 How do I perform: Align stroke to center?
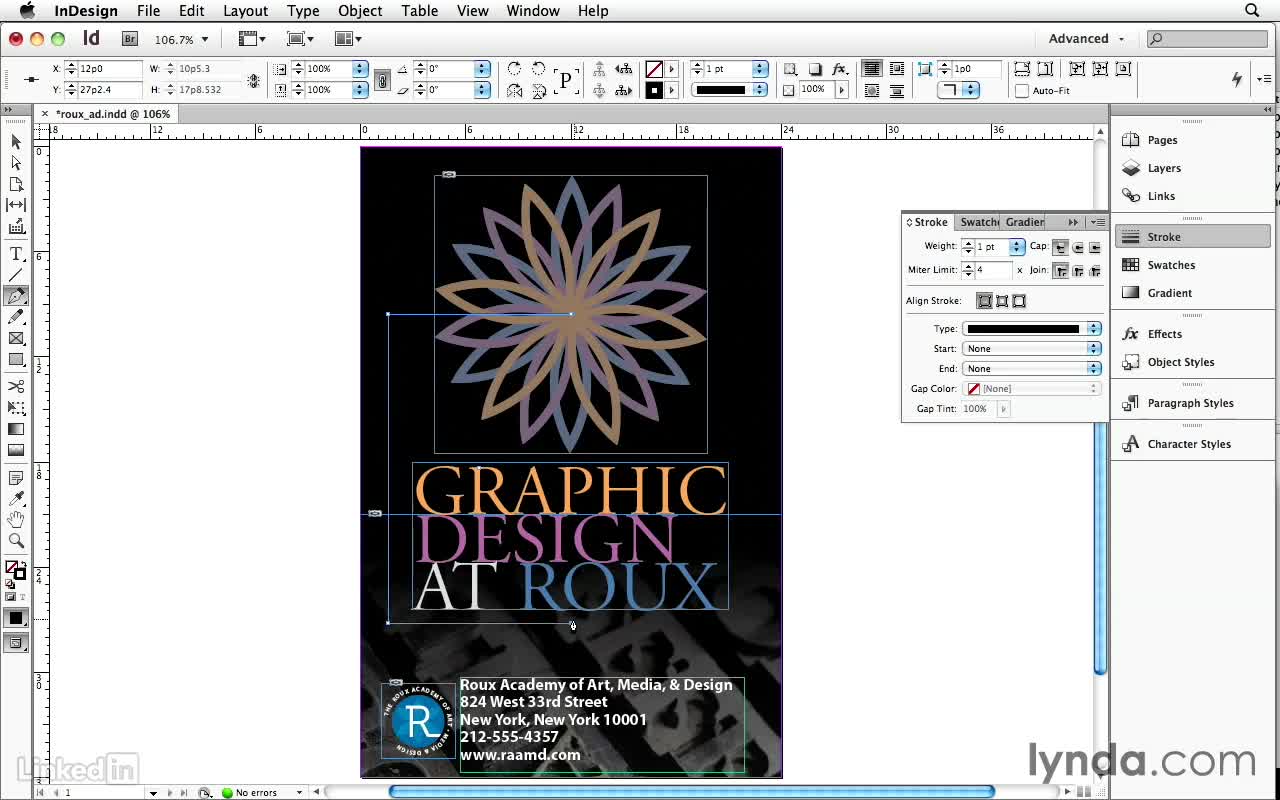(x=985, y=301)
